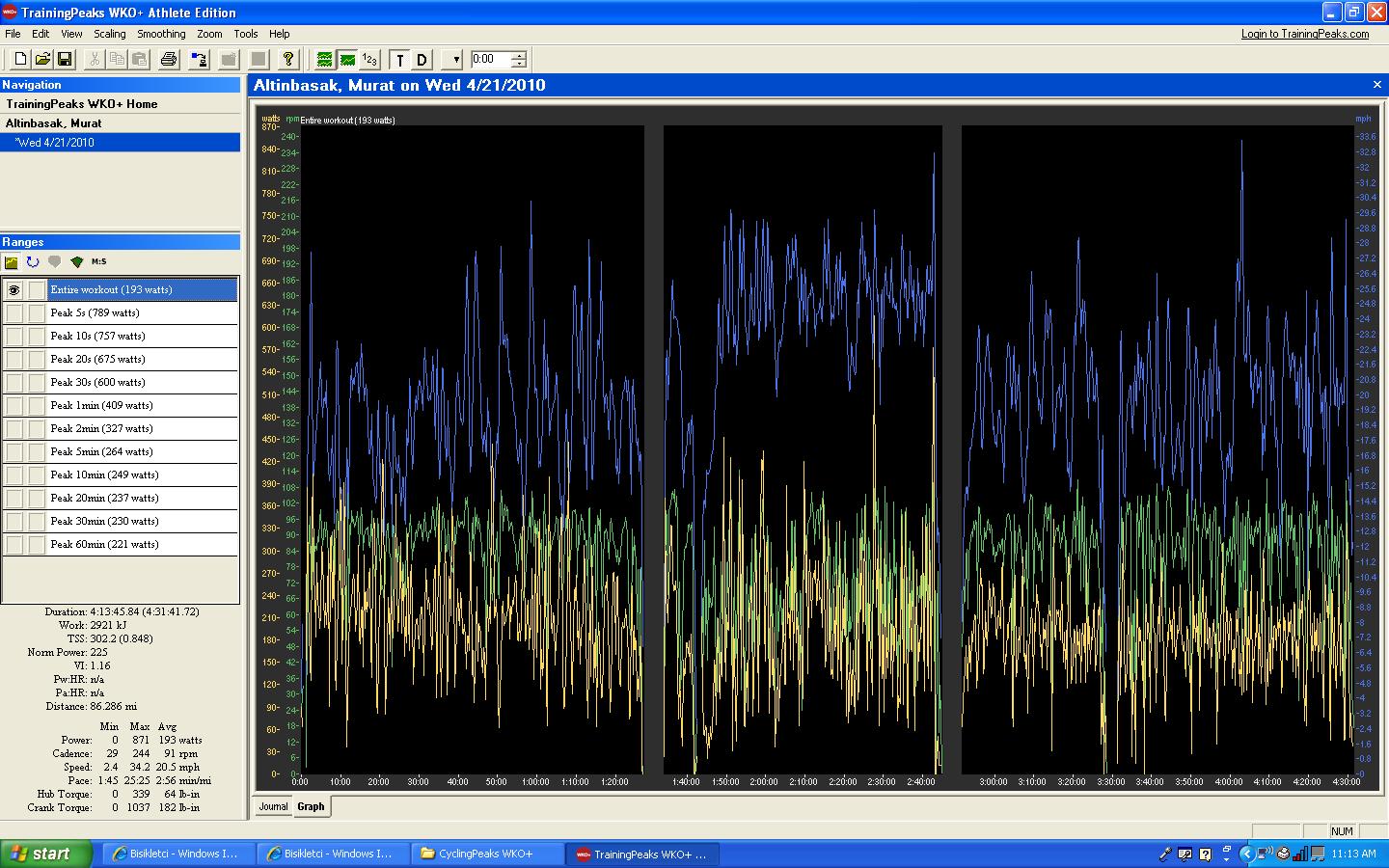Select Peak 10min (249 watts) range

pyautogui.click(x=142, y=475)
